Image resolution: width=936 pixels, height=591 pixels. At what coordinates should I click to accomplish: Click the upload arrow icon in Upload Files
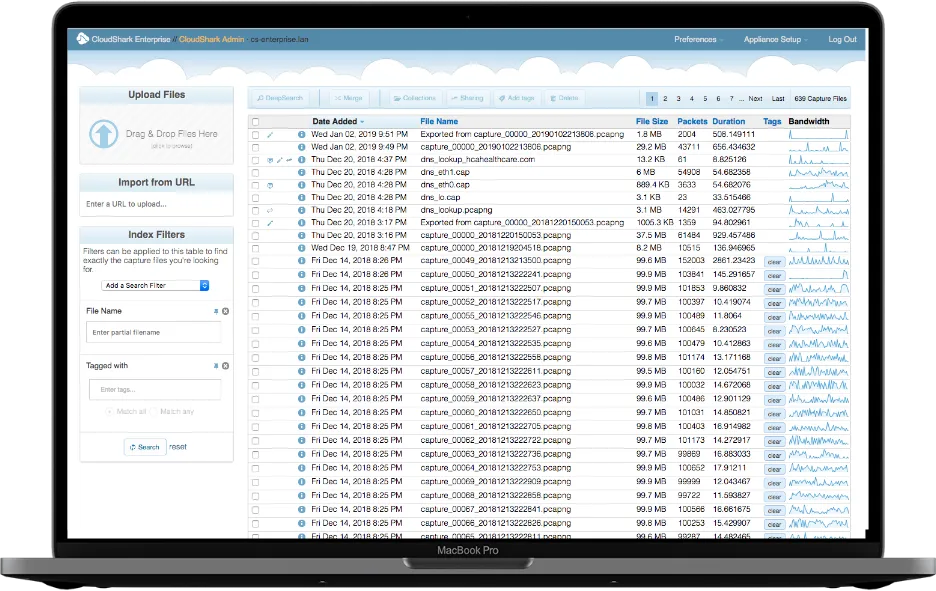(103, 134)
